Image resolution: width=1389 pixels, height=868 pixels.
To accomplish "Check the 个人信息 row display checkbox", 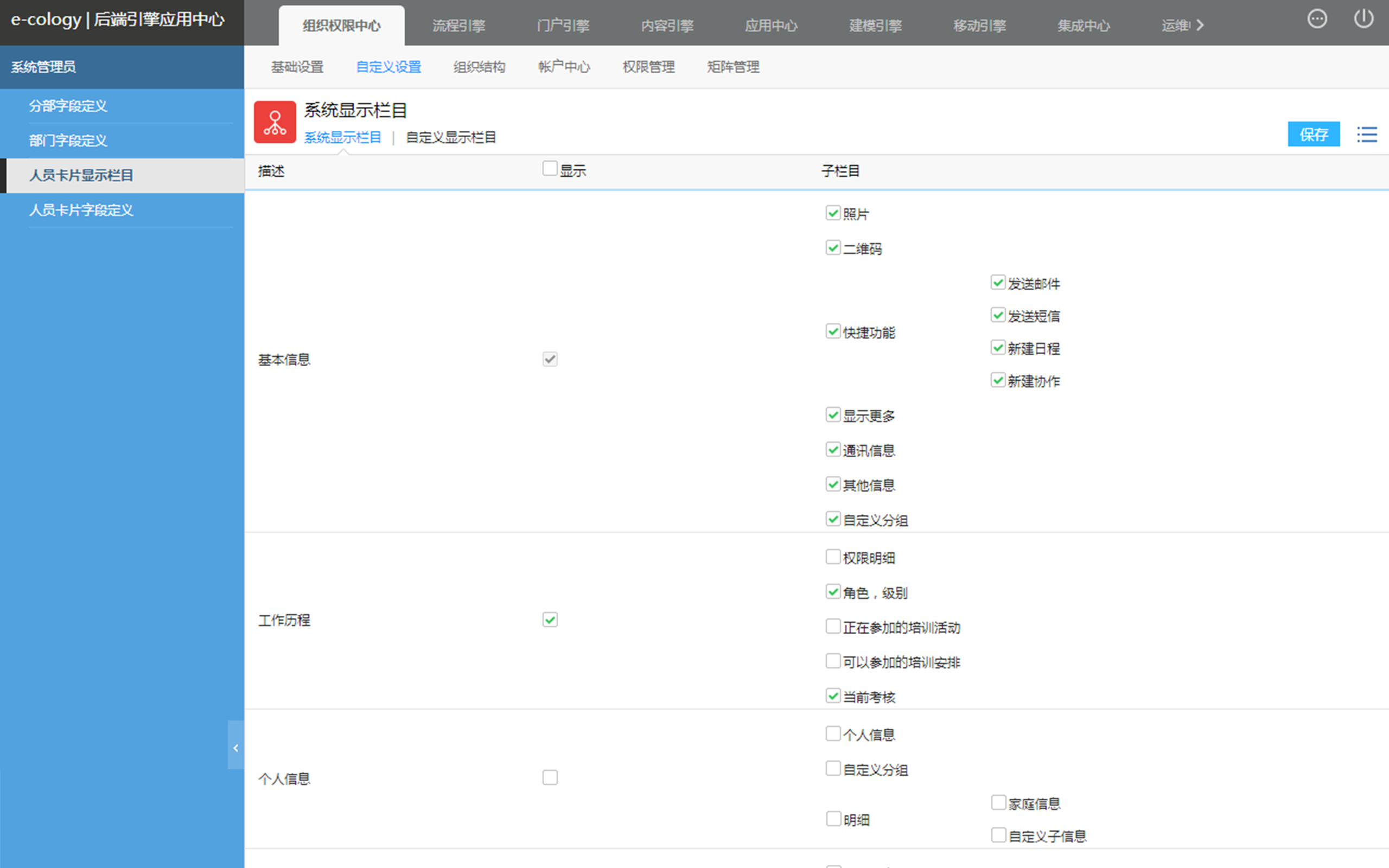I will 550,777.
